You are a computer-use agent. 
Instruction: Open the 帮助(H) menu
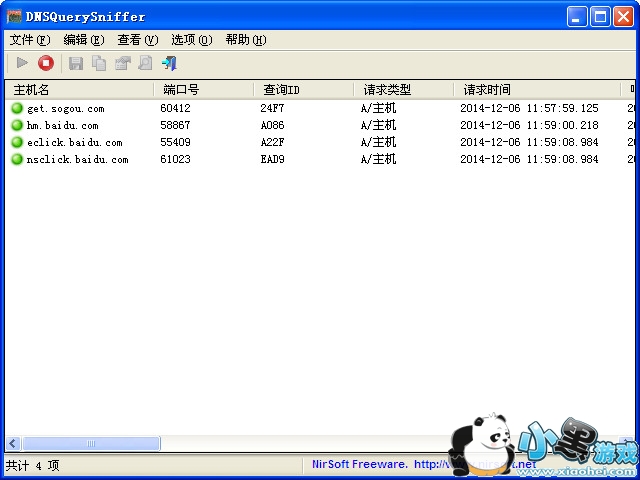coord(245,40)
